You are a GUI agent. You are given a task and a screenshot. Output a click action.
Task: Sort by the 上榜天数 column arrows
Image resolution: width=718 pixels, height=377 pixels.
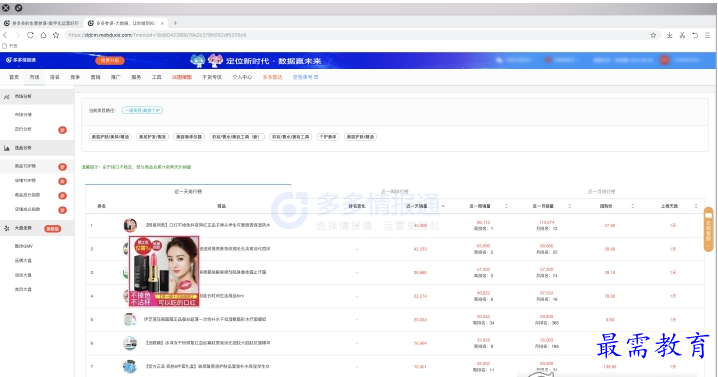(696, 206)
